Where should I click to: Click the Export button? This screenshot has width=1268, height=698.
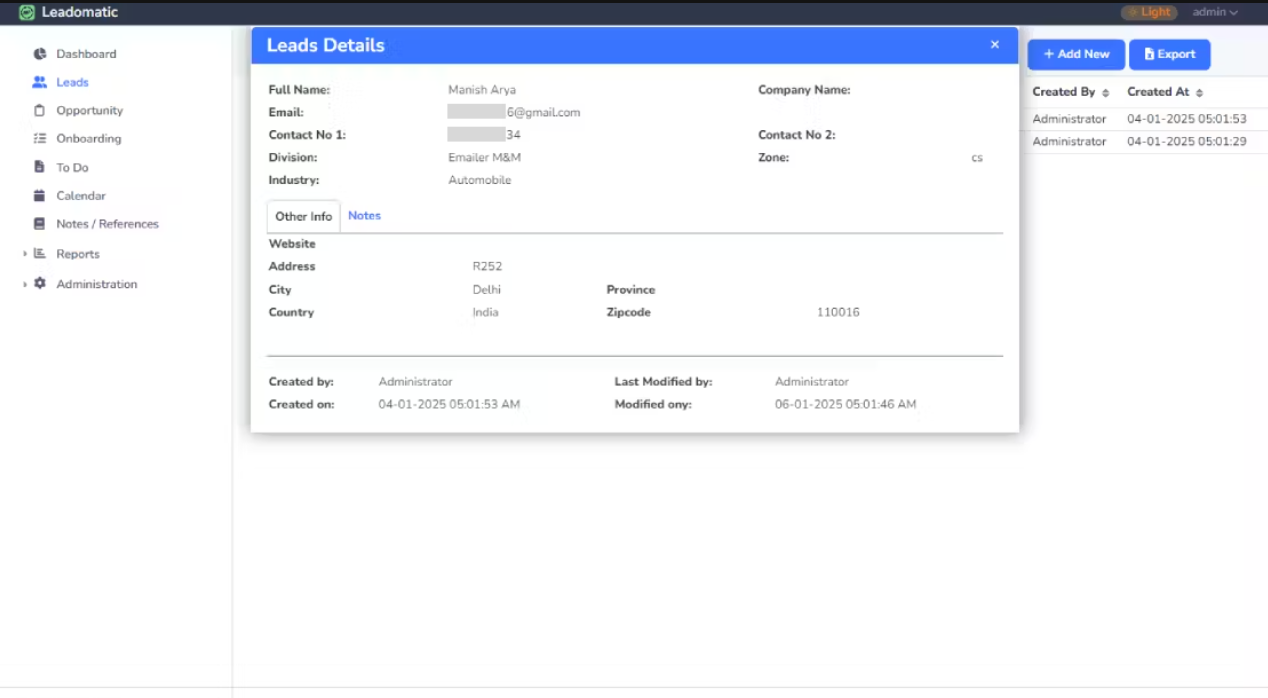[x=1170, y=54]
